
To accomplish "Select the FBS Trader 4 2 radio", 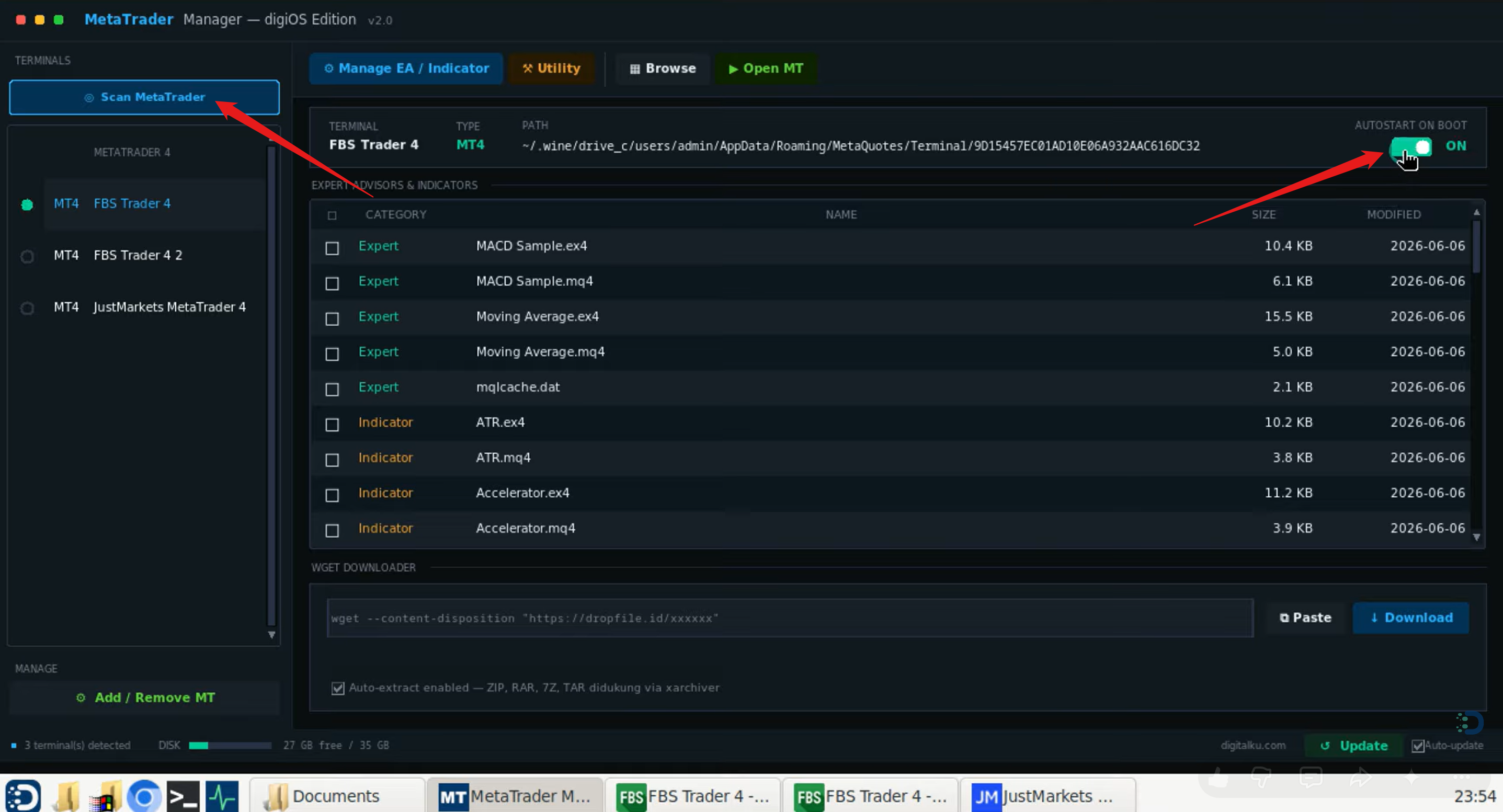I will coord(27,256).
